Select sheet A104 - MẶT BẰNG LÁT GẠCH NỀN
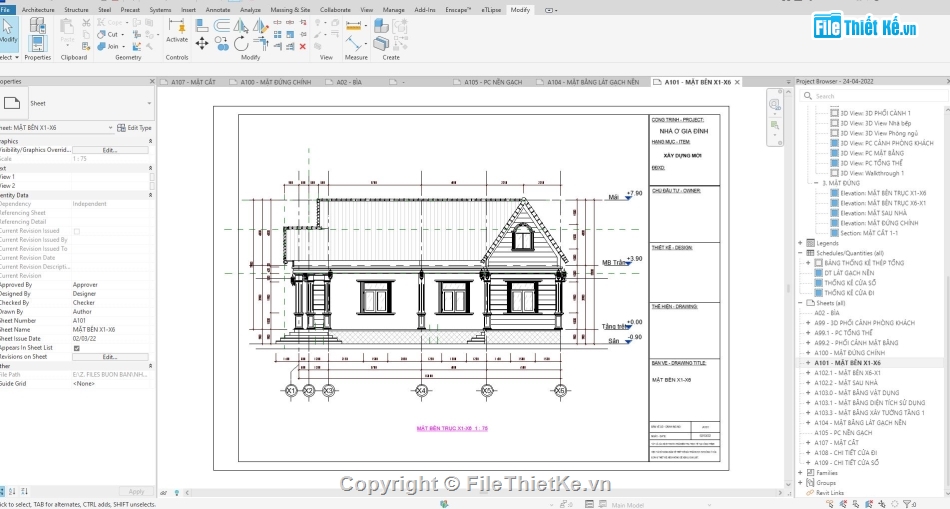950x509 pixels. [860, 423]
